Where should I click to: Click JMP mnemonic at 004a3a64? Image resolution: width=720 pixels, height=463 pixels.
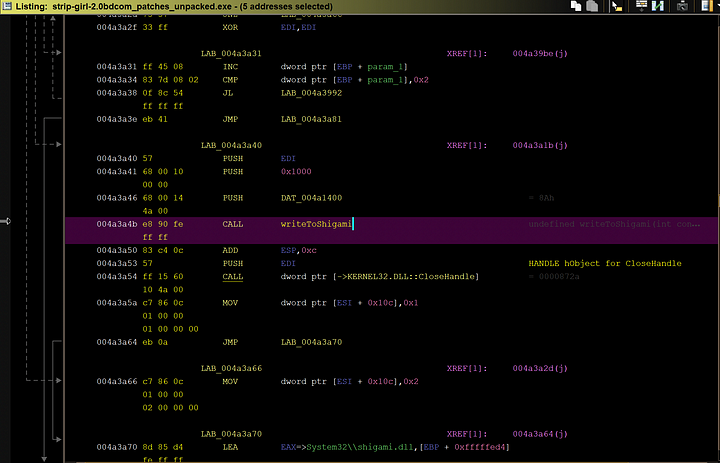230,343
